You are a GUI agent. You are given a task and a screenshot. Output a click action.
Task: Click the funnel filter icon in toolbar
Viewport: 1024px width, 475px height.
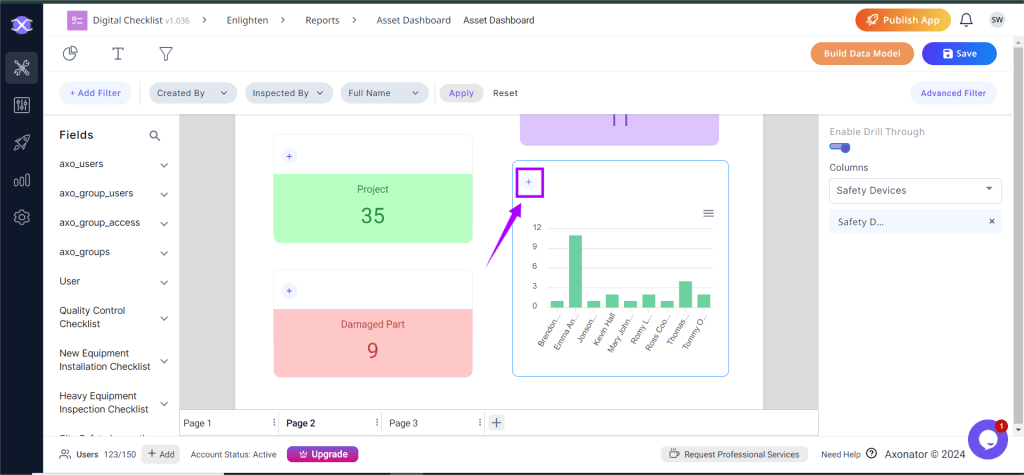(x=166, y=54)
